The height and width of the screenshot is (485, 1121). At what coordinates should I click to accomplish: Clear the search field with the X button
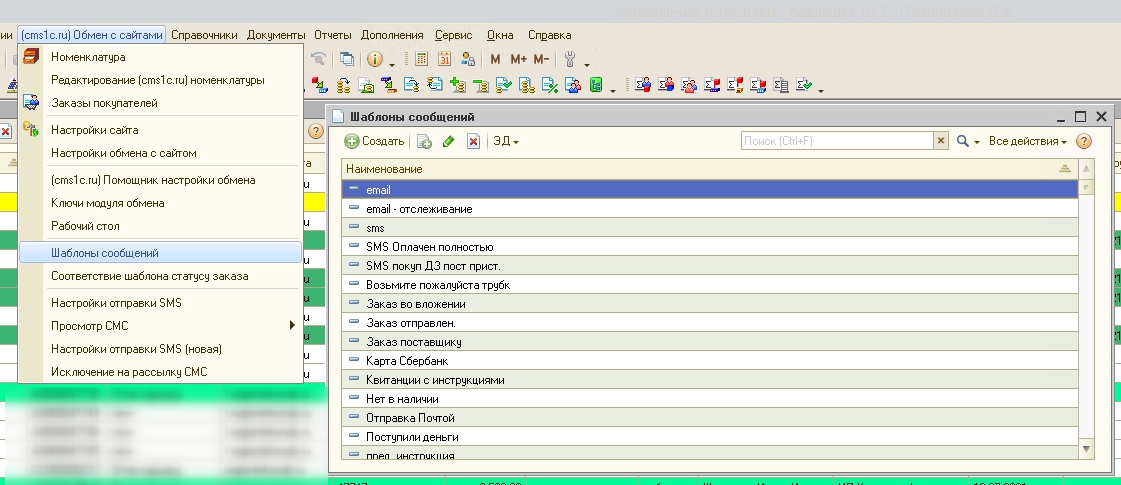941,142
